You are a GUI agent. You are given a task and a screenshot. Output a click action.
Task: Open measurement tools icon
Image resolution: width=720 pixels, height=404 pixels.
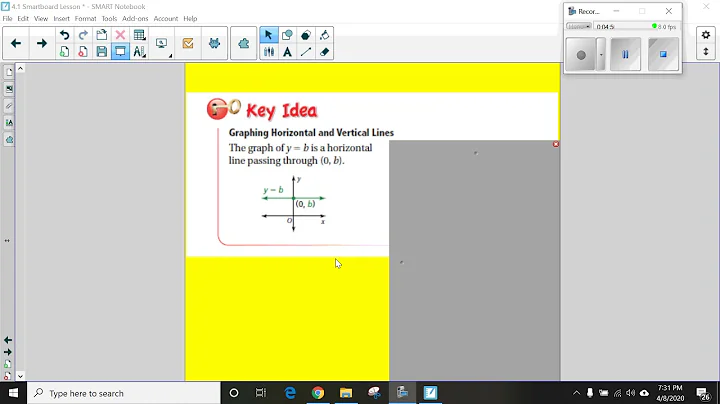139,51
